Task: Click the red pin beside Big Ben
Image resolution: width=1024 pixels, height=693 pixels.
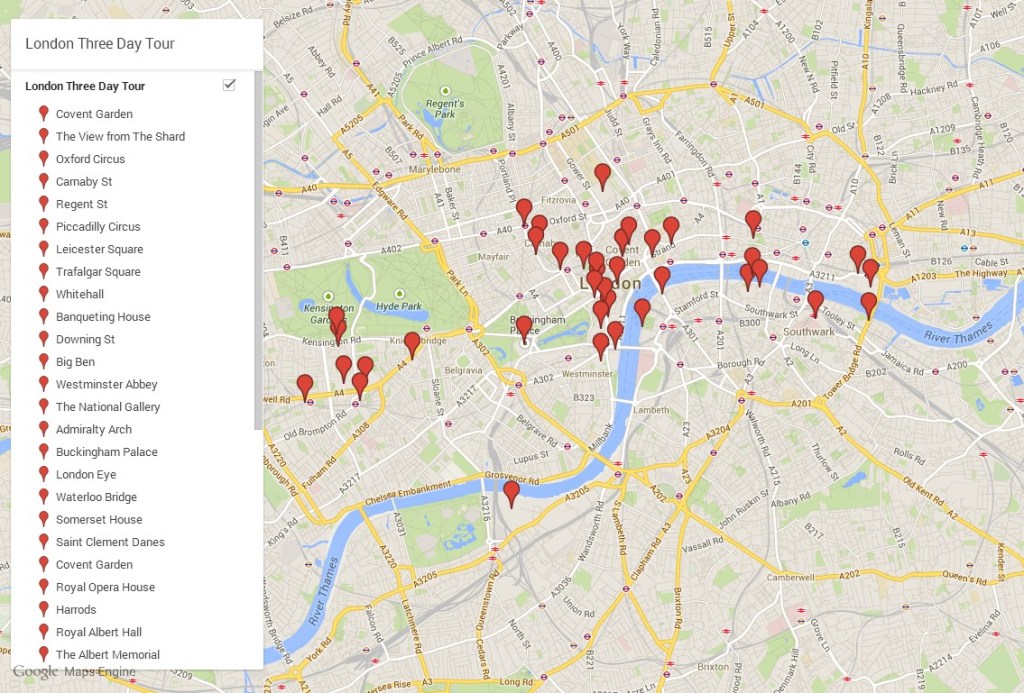Action: pyautogui.click(x=44, y=361)
